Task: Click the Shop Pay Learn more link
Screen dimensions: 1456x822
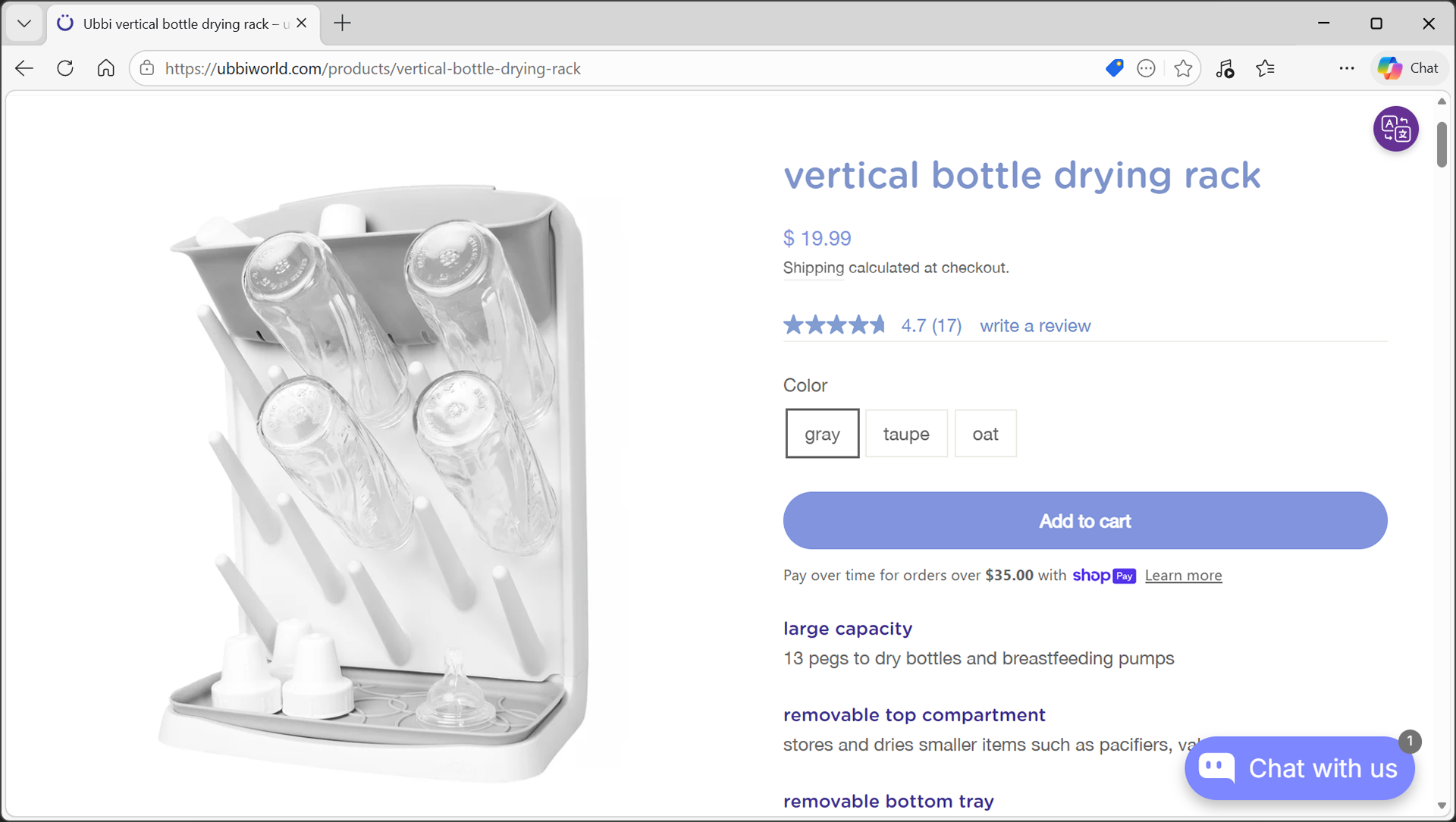Action: [x=1183, y=576]
